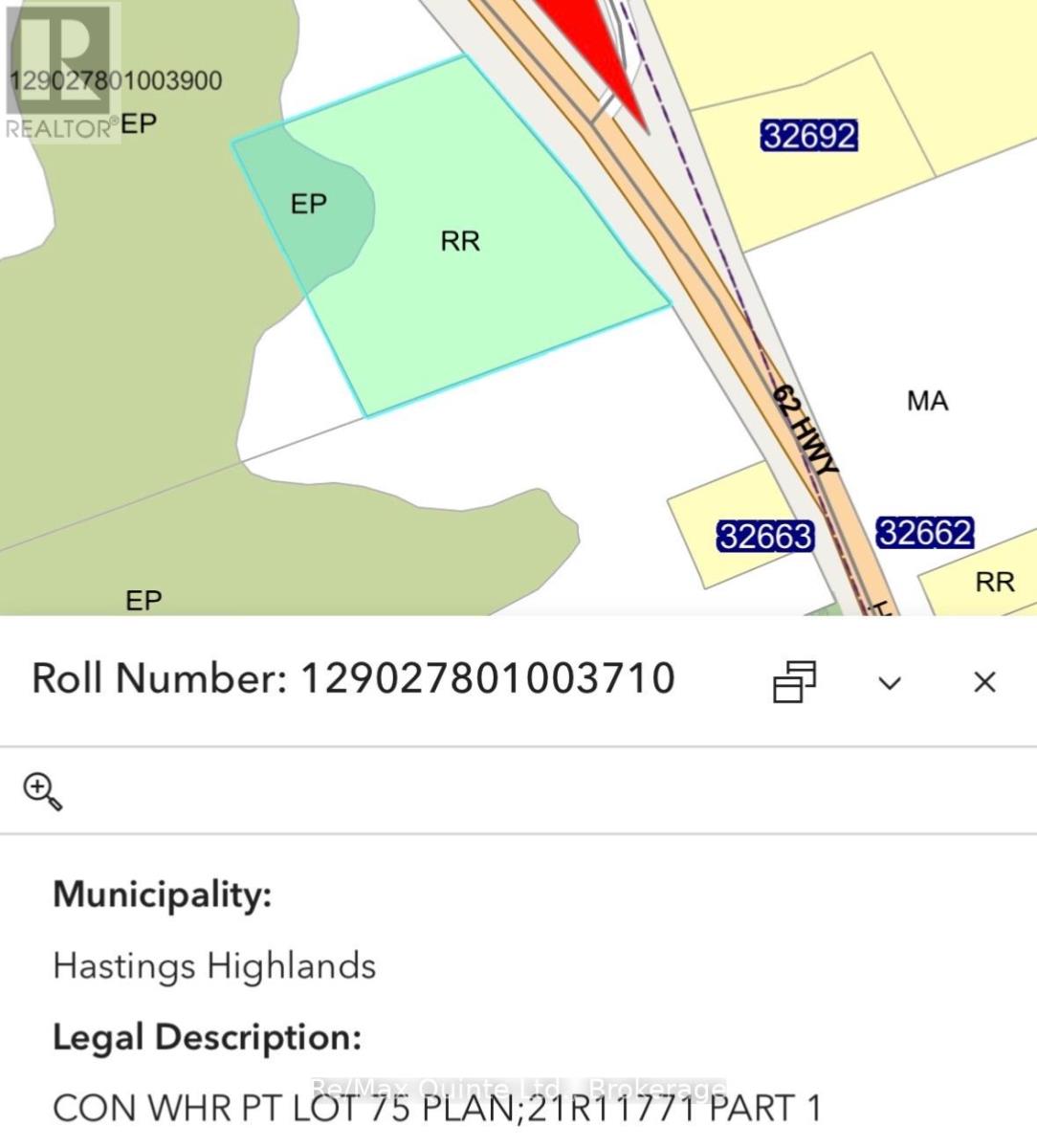The image size is (1037, 1148).
Task: Select the legal description CON WHR text
Action: click(437, 1108)
